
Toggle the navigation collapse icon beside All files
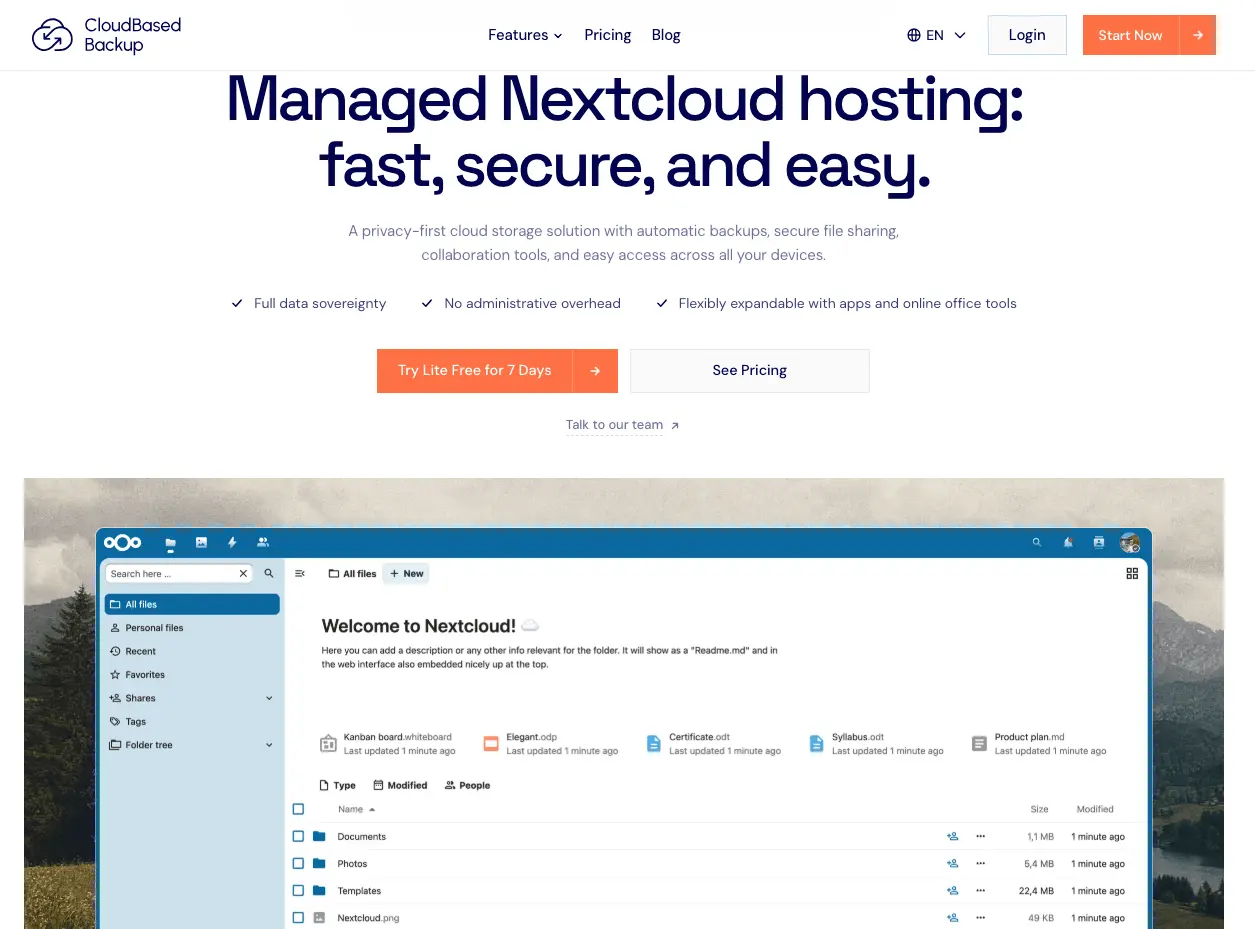coord(300,574)
